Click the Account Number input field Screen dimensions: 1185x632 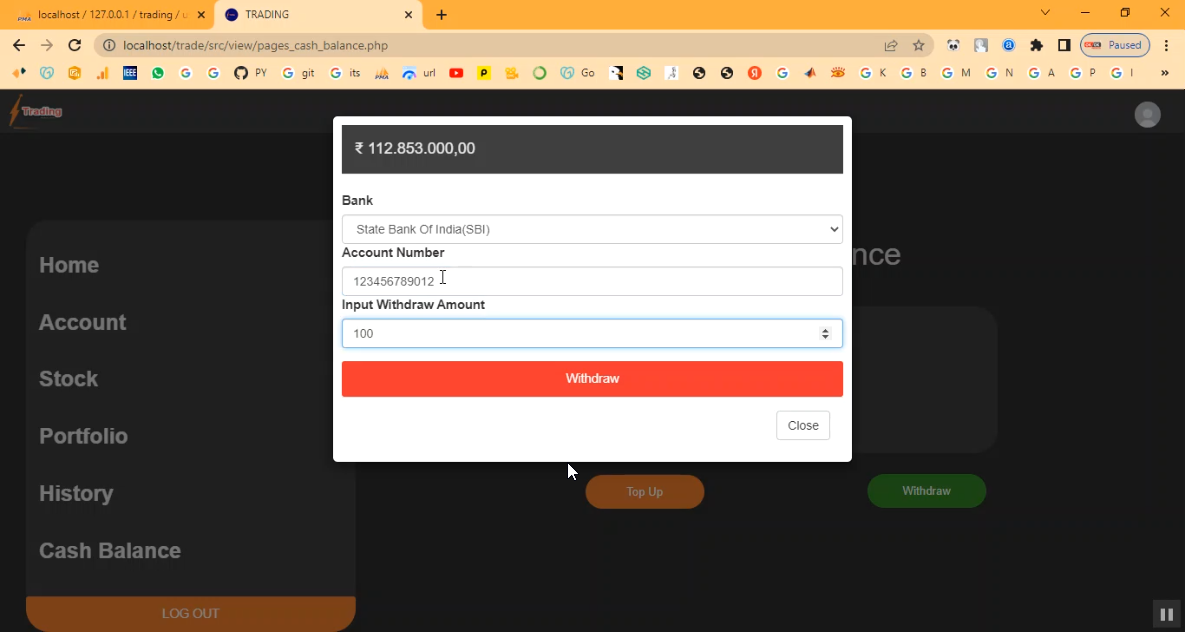[x=592, y=281]
